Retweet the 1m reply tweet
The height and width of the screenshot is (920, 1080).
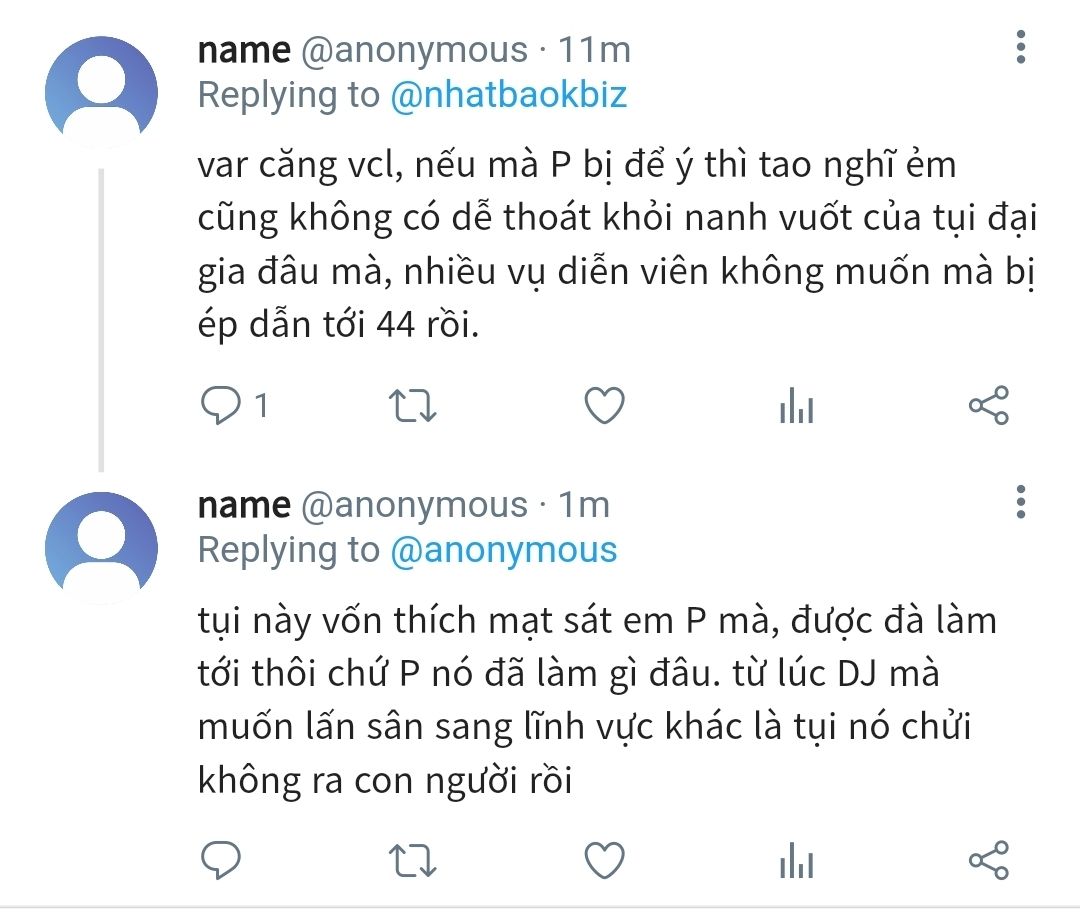pyautogui.click(x=413, y=861)
